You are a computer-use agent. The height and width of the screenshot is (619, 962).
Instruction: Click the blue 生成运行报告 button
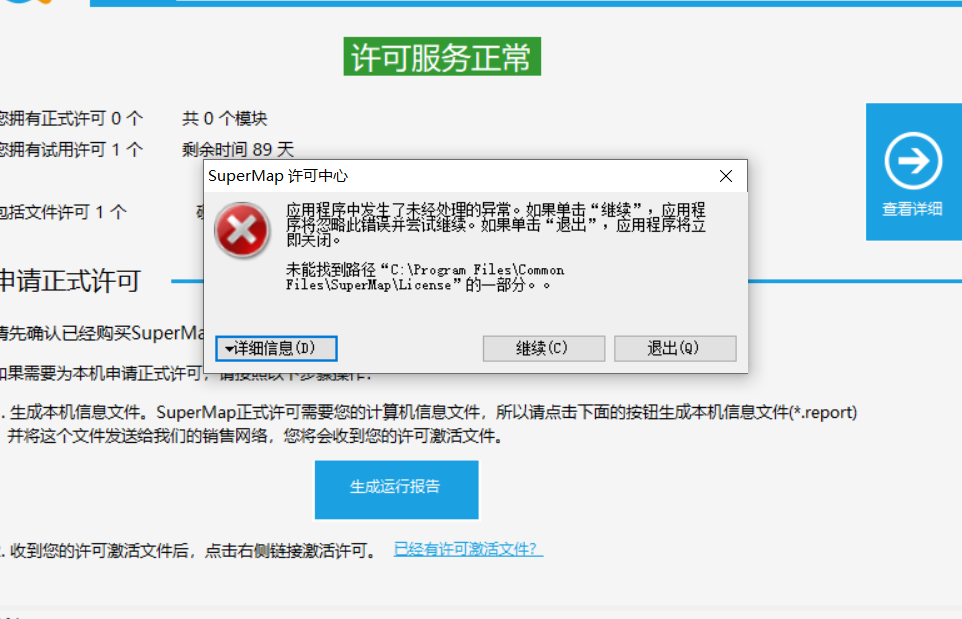pos(396,490)
